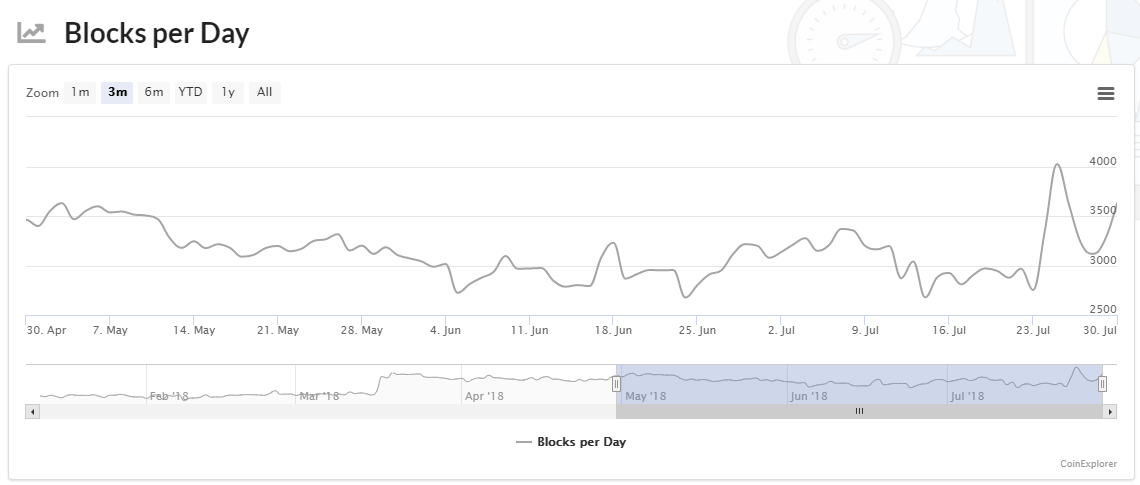Screen dimensions: 1140x485
Task: Show All data range
Action: (264, 93)
